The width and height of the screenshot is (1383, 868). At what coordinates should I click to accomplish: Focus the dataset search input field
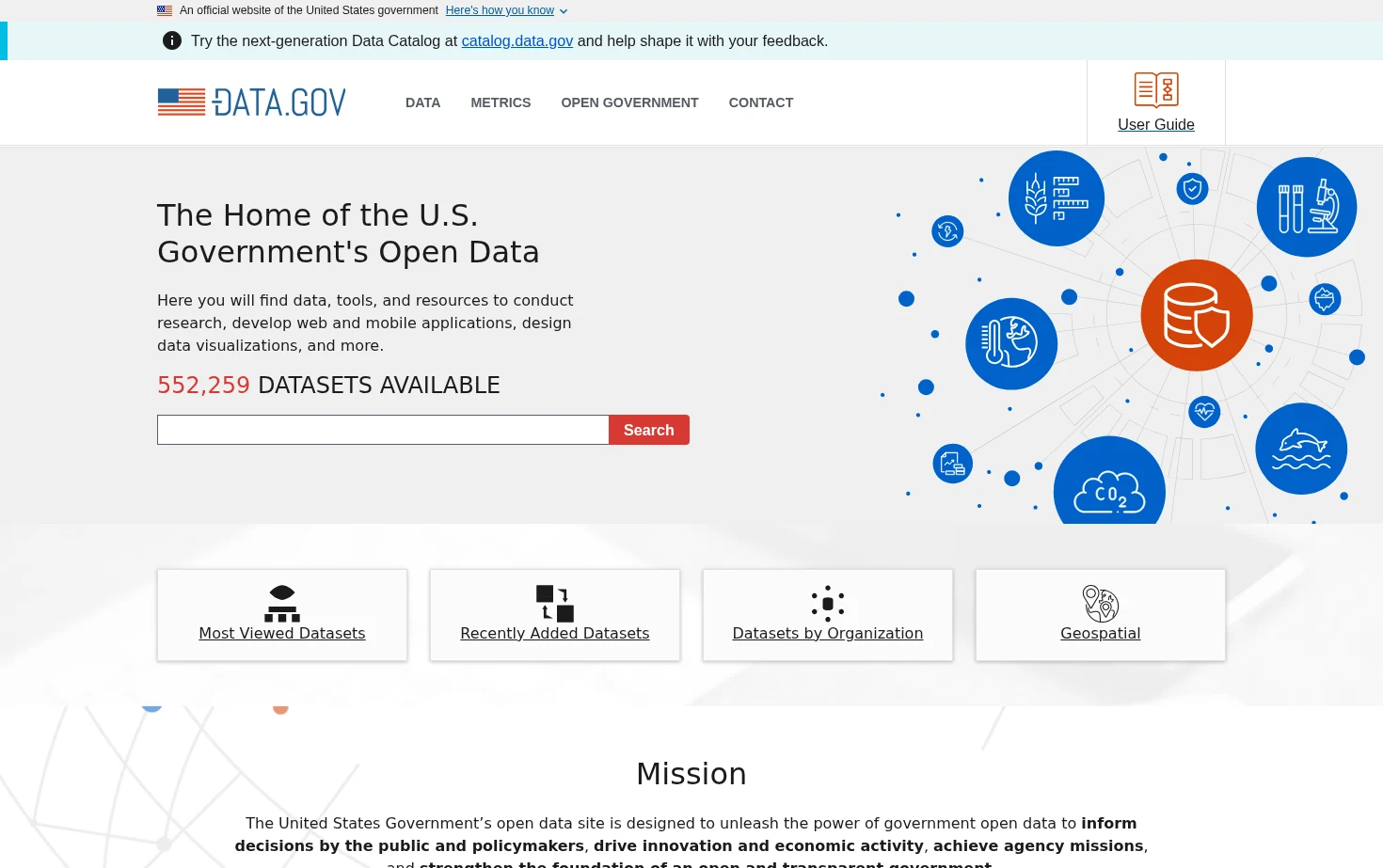pyautogui.click(x=383, y=430)
